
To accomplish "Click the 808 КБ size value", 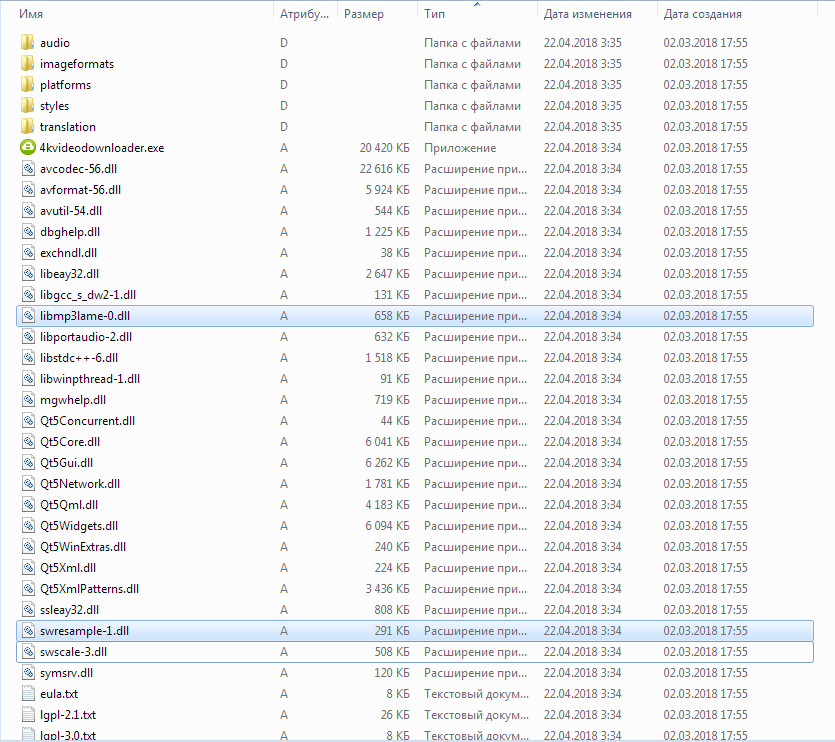I will (392, 610).
